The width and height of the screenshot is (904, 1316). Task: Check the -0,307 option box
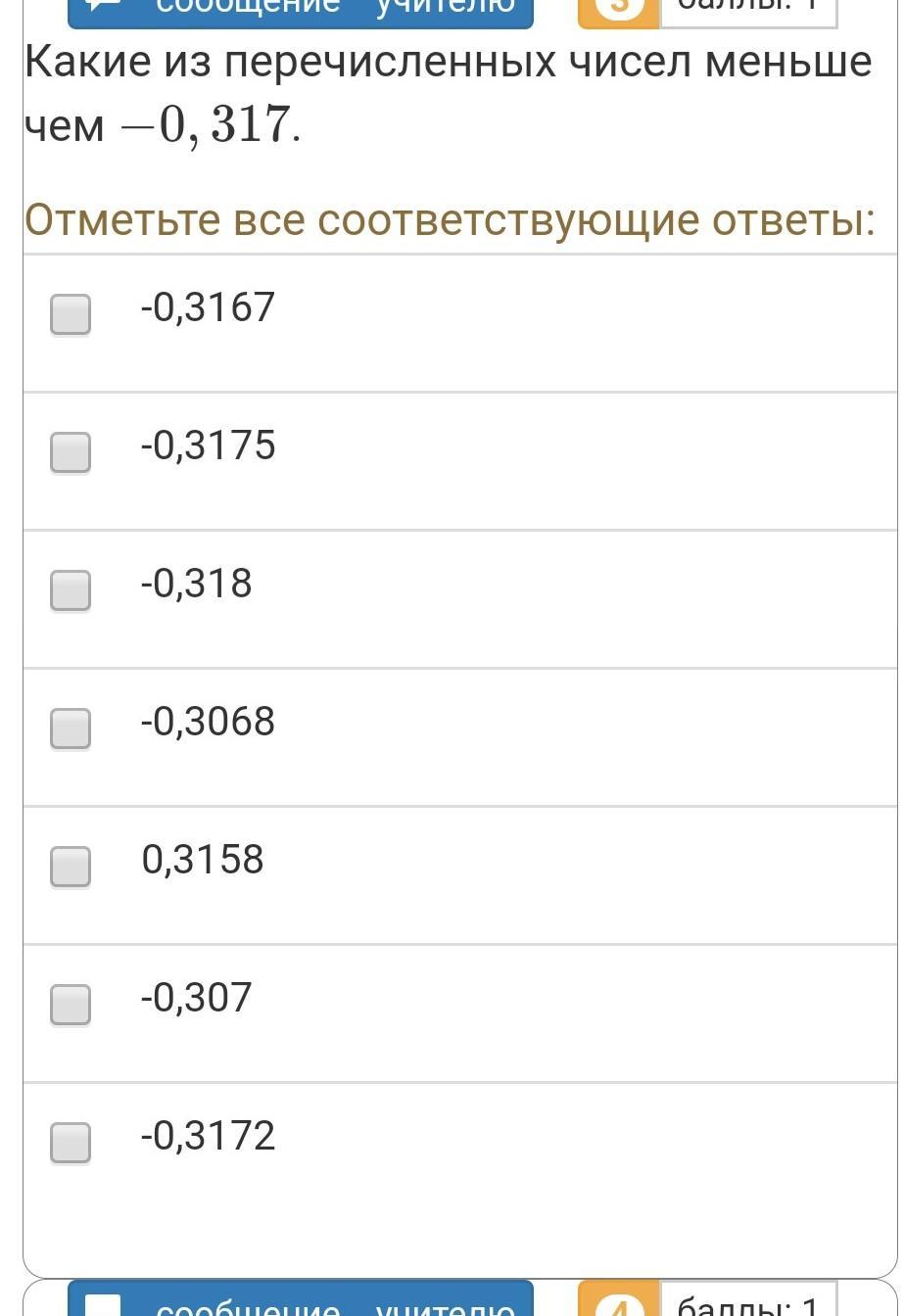click(71, 1005)
